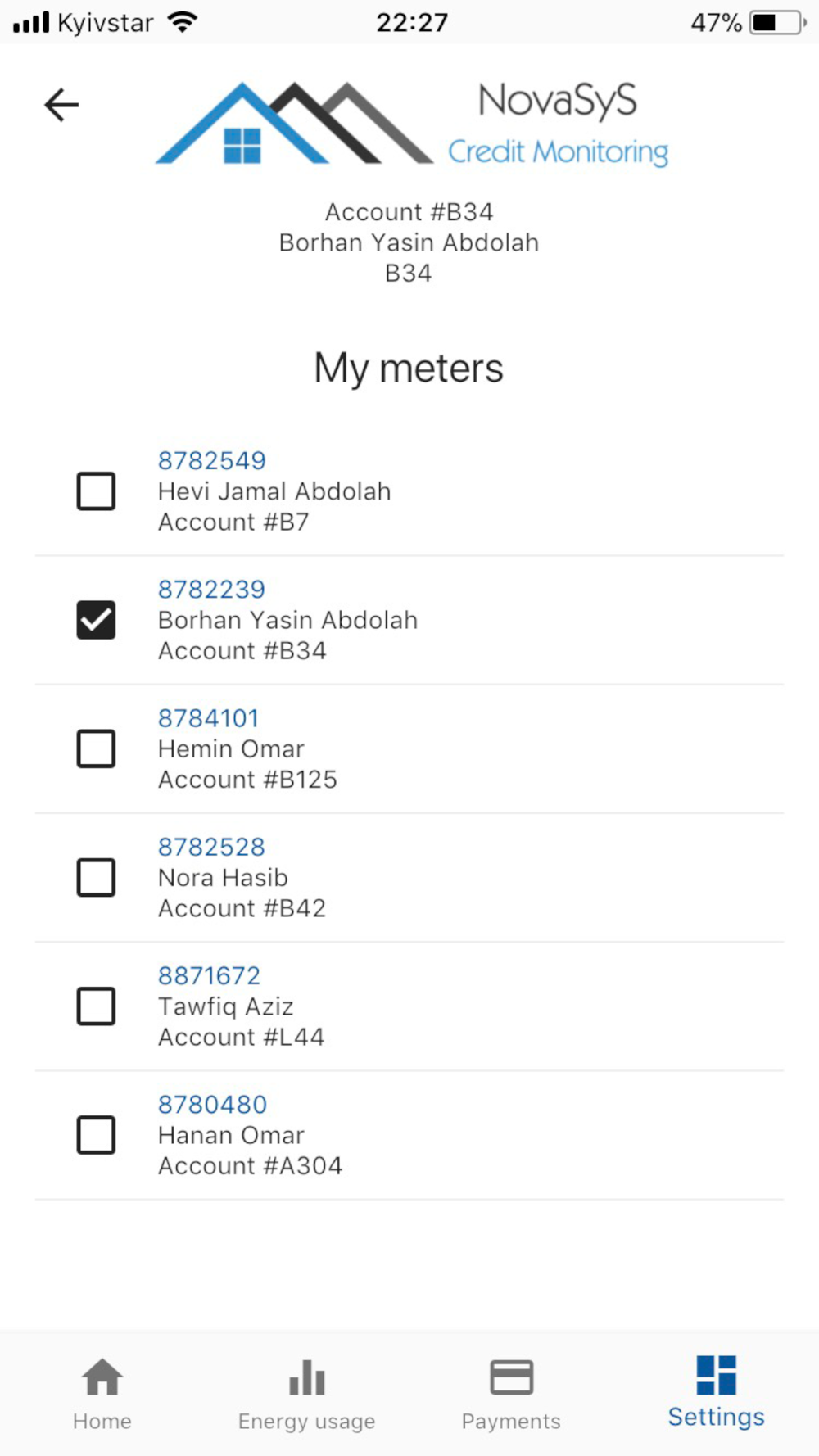
Task: Open the Energy usage bar chart icon
Action: tap(307, 1377)
